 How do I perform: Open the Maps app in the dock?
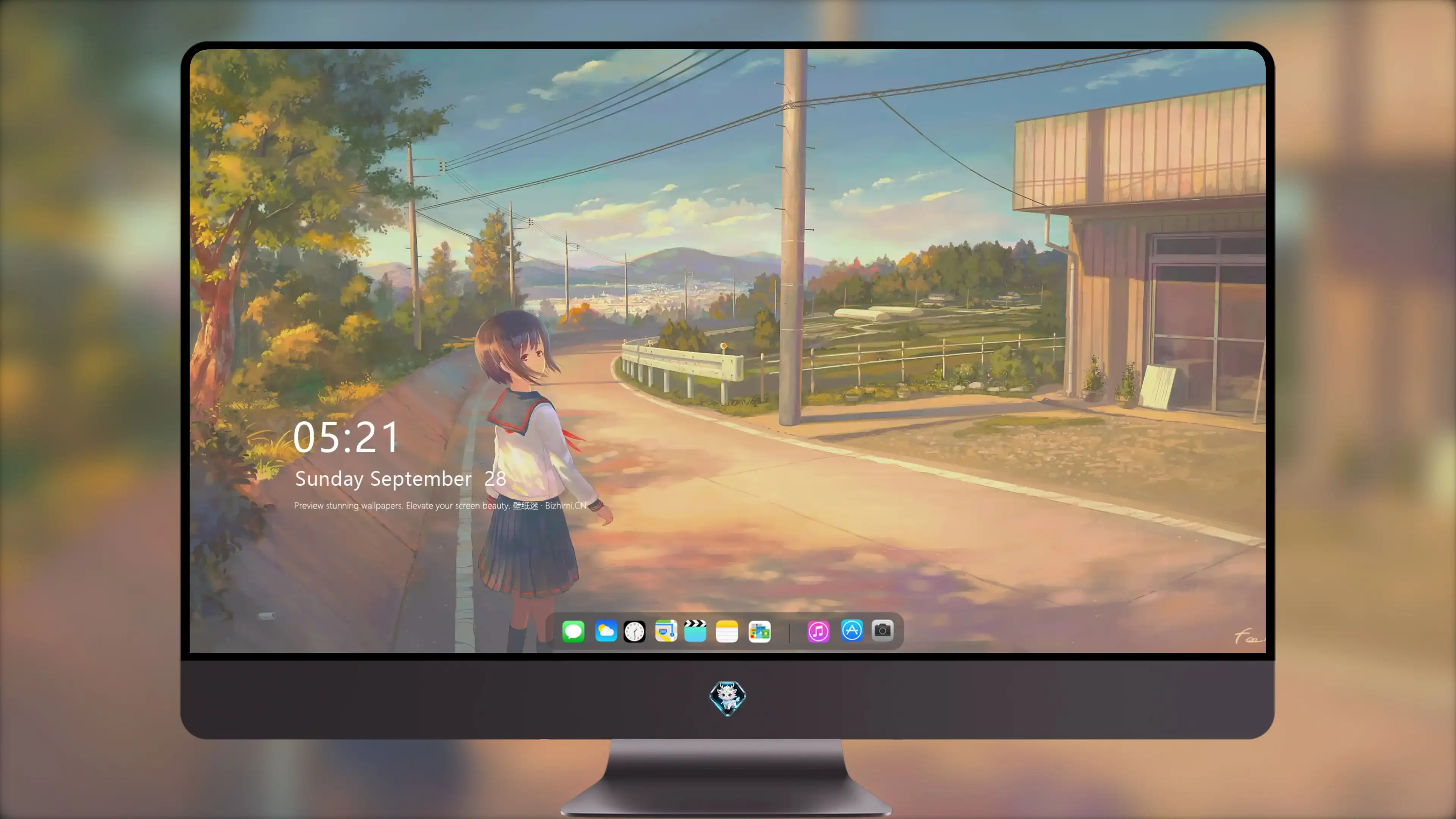pyautogui.click(x=666, y=631)
